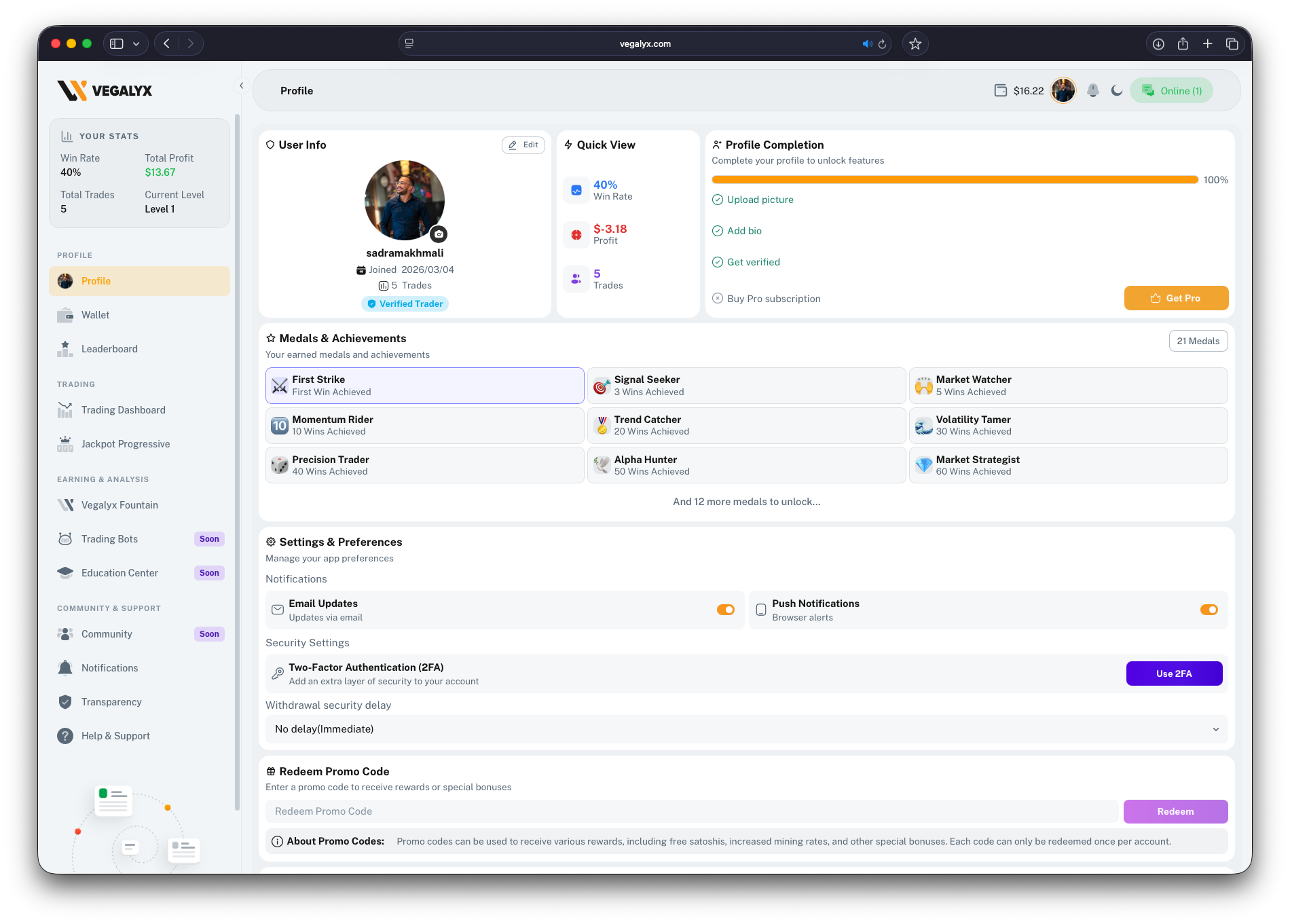Select the Volatility Tamer medal icon
This screenshot has width=1290, height=924.
(923, 426)
